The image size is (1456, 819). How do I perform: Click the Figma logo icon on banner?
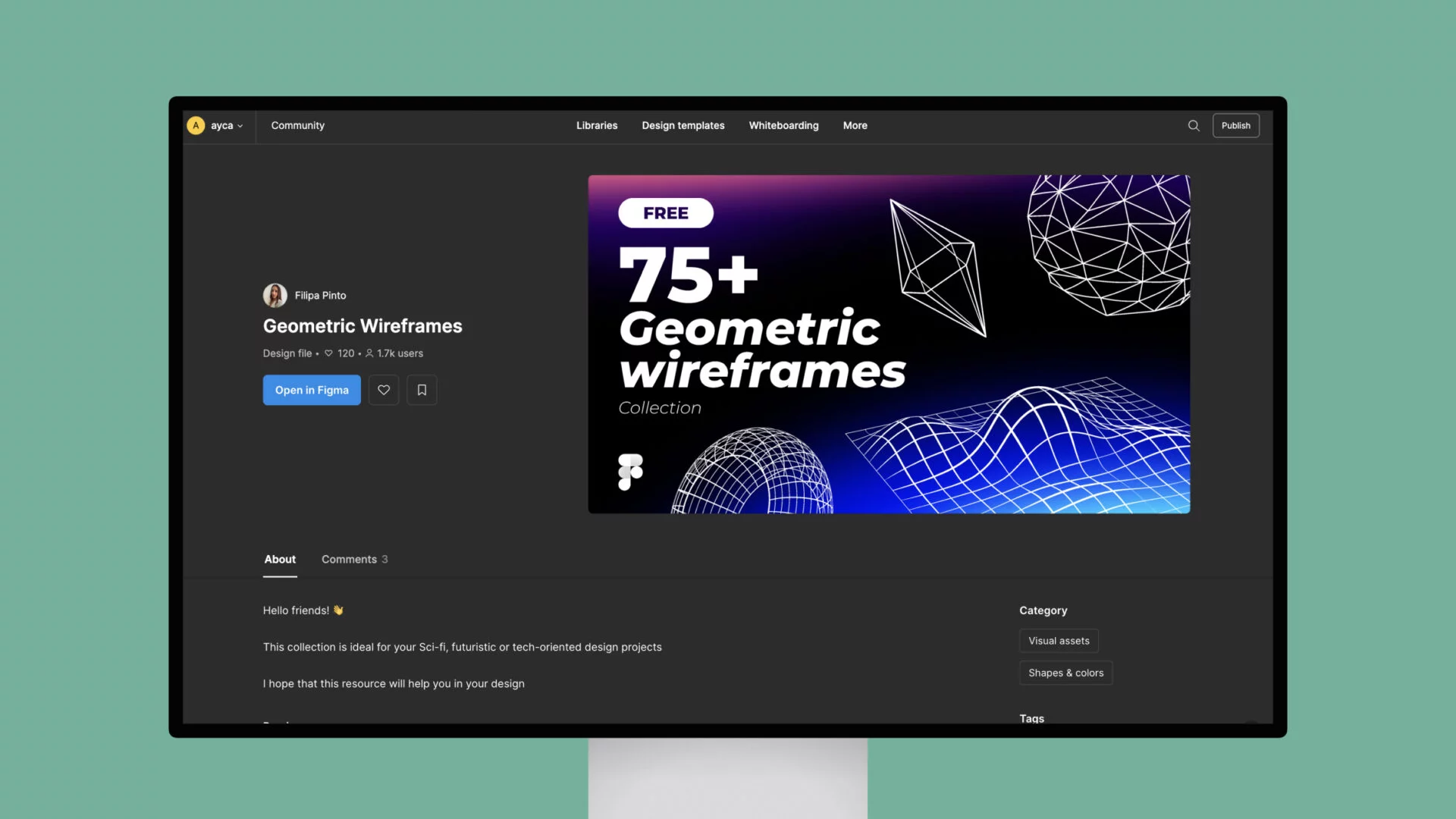(x=631, y=471)
